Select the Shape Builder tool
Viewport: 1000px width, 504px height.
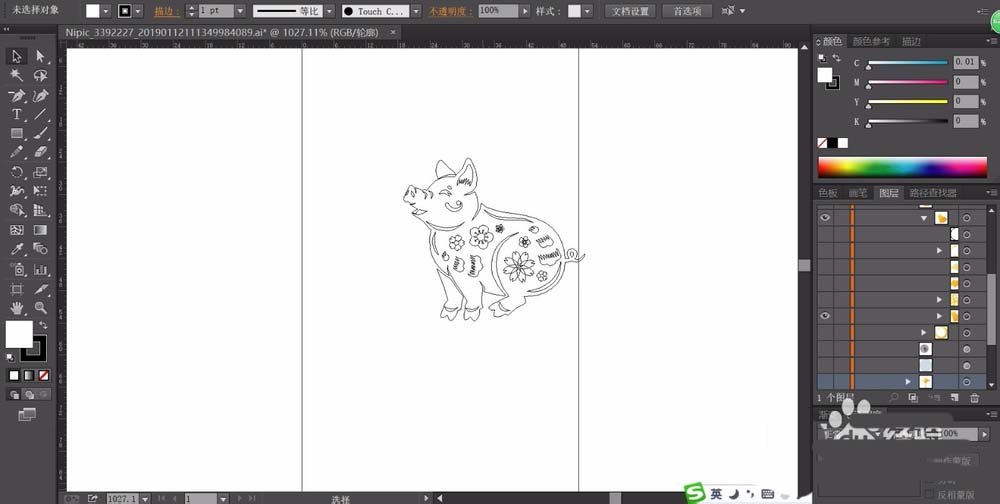coord(17,210)
